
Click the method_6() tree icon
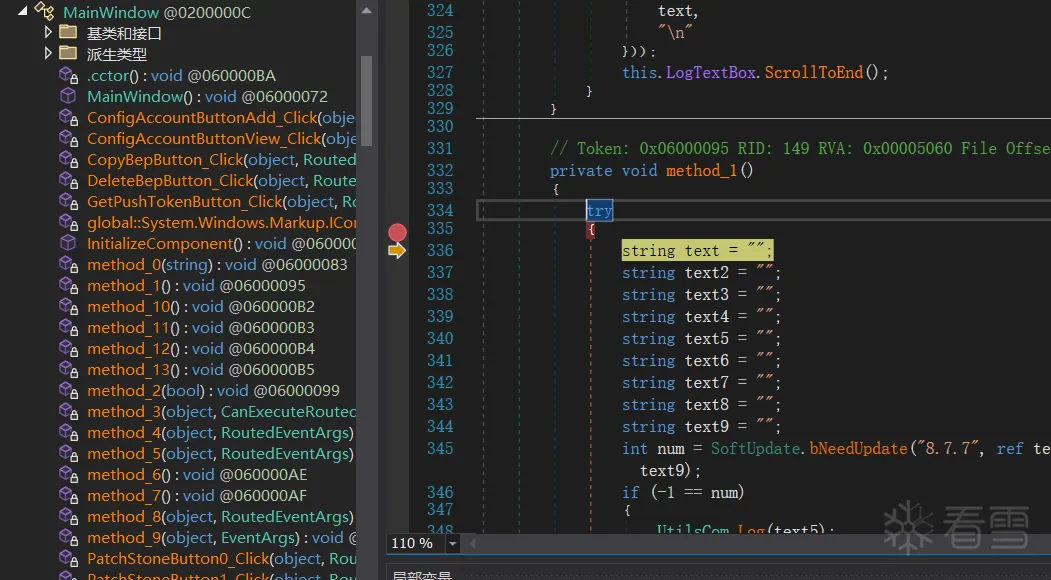pyautogui.click(x=68, y=474)
